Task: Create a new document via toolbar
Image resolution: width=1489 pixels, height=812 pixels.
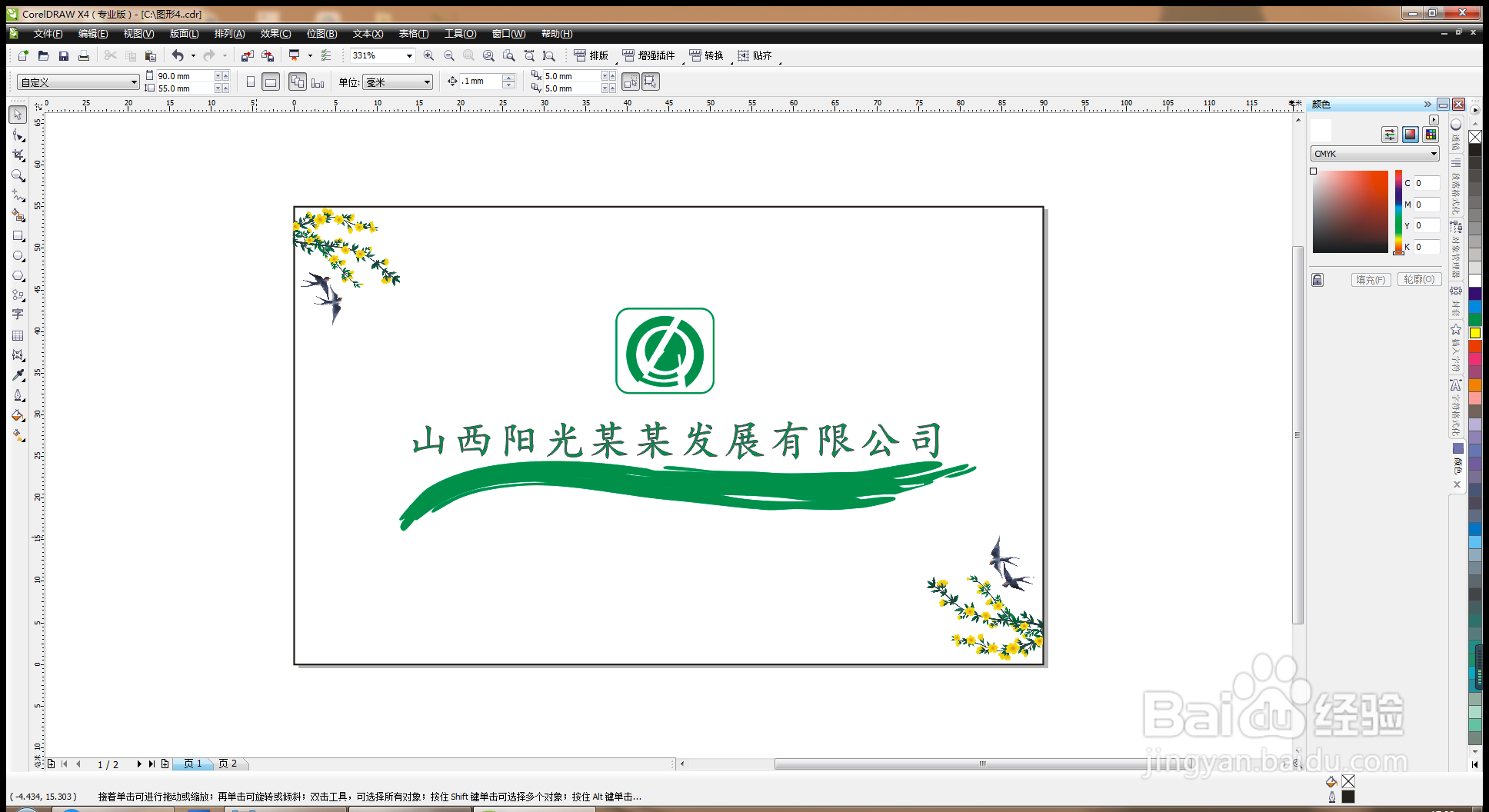Action: [x=23, y=55]
